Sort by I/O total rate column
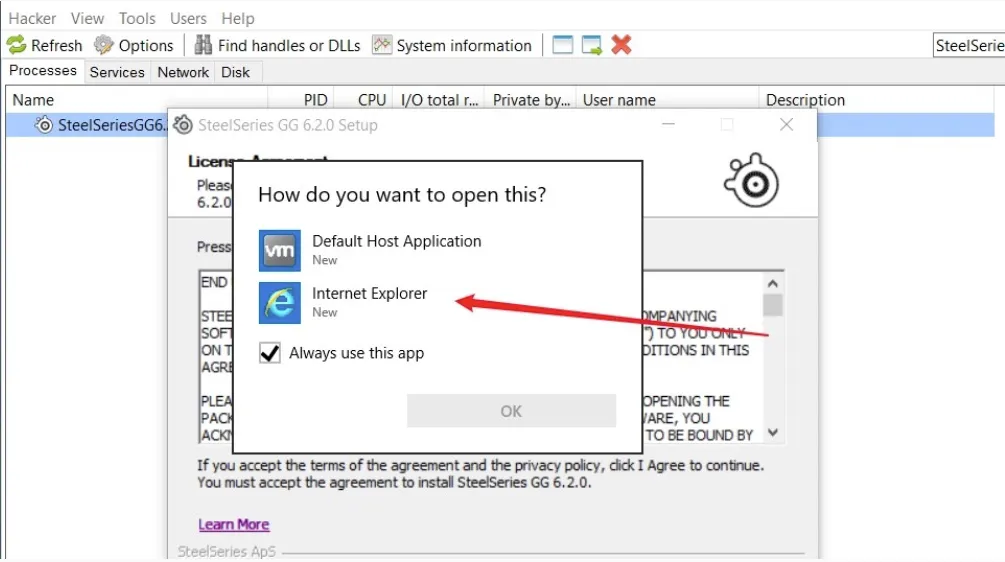This screenshot has width=1005, height=562. pyautogui.click(x=438, y=100)
